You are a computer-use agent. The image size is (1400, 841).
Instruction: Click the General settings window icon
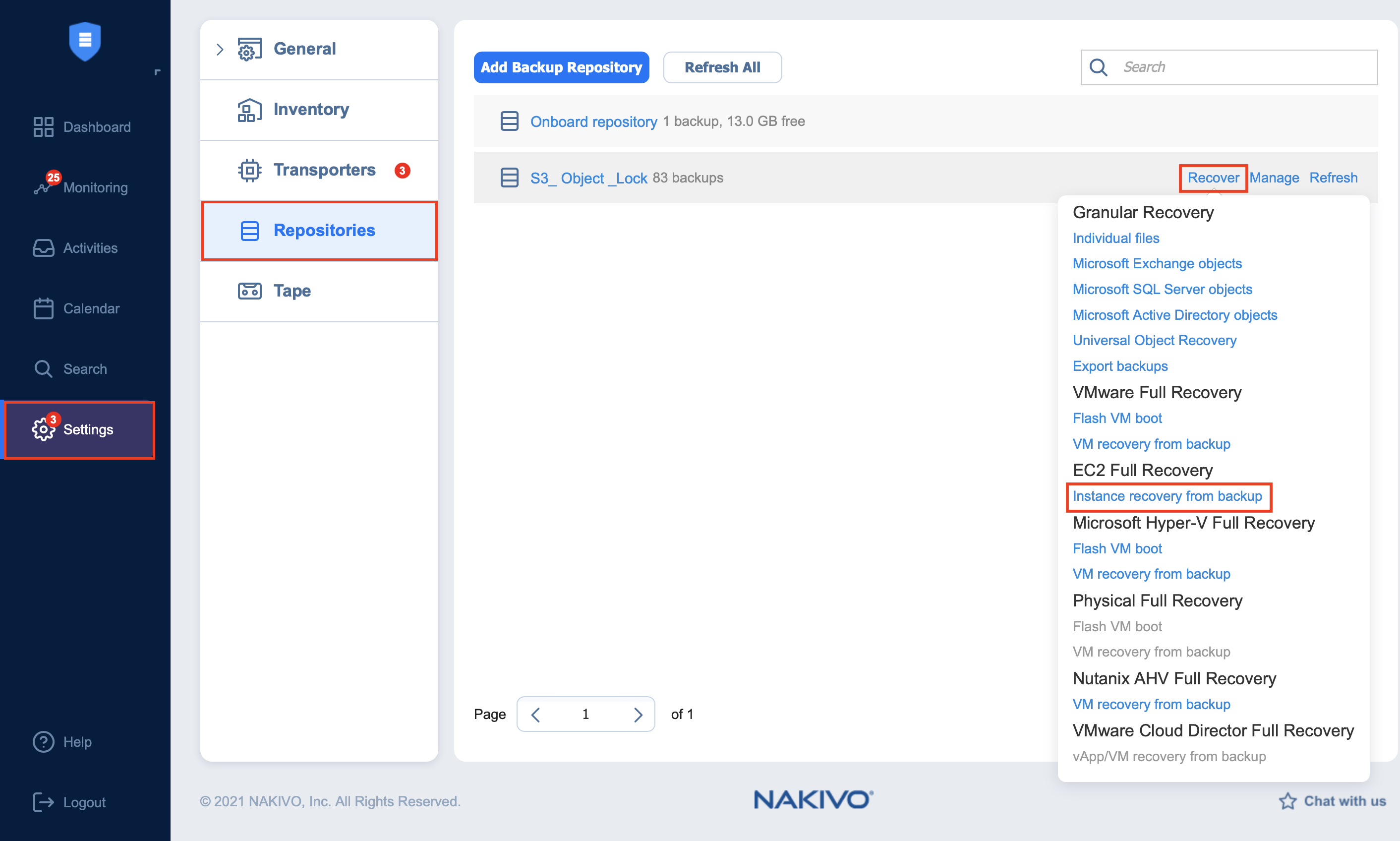click(249, 49)
